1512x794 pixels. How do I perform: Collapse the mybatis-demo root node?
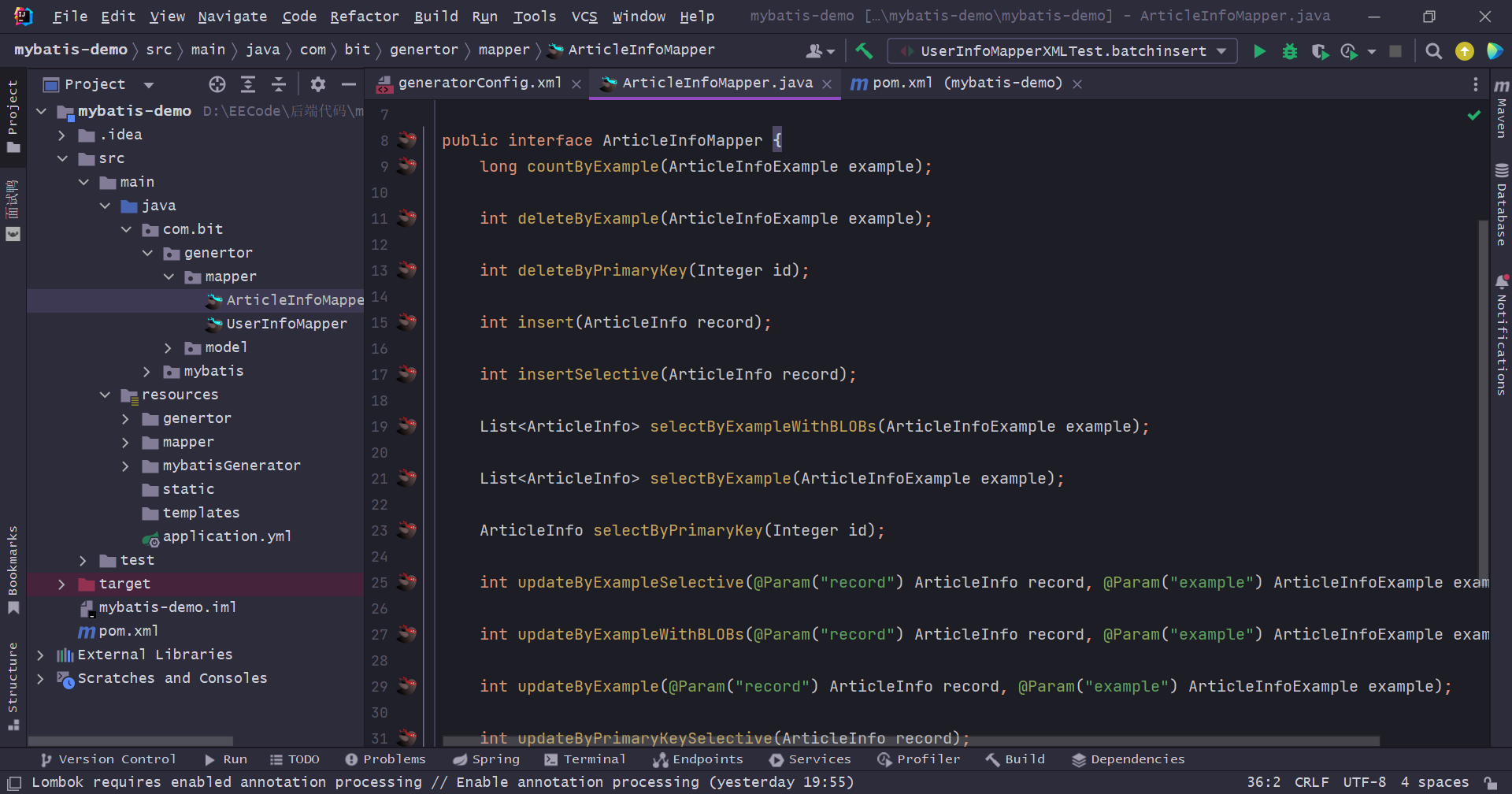[41, 111]
